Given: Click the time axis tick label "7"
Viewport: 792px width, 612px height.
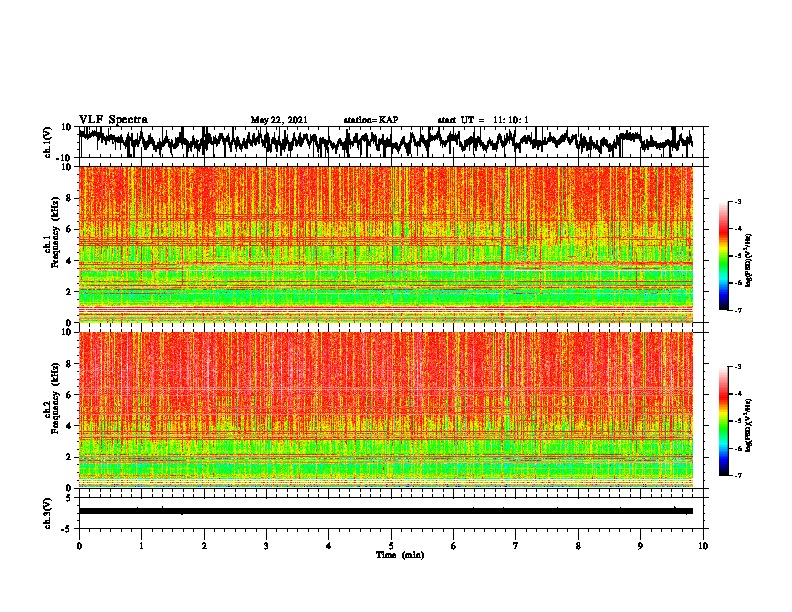Looking at the screenshot, I should pyautogui.click(x=516, y=546).
